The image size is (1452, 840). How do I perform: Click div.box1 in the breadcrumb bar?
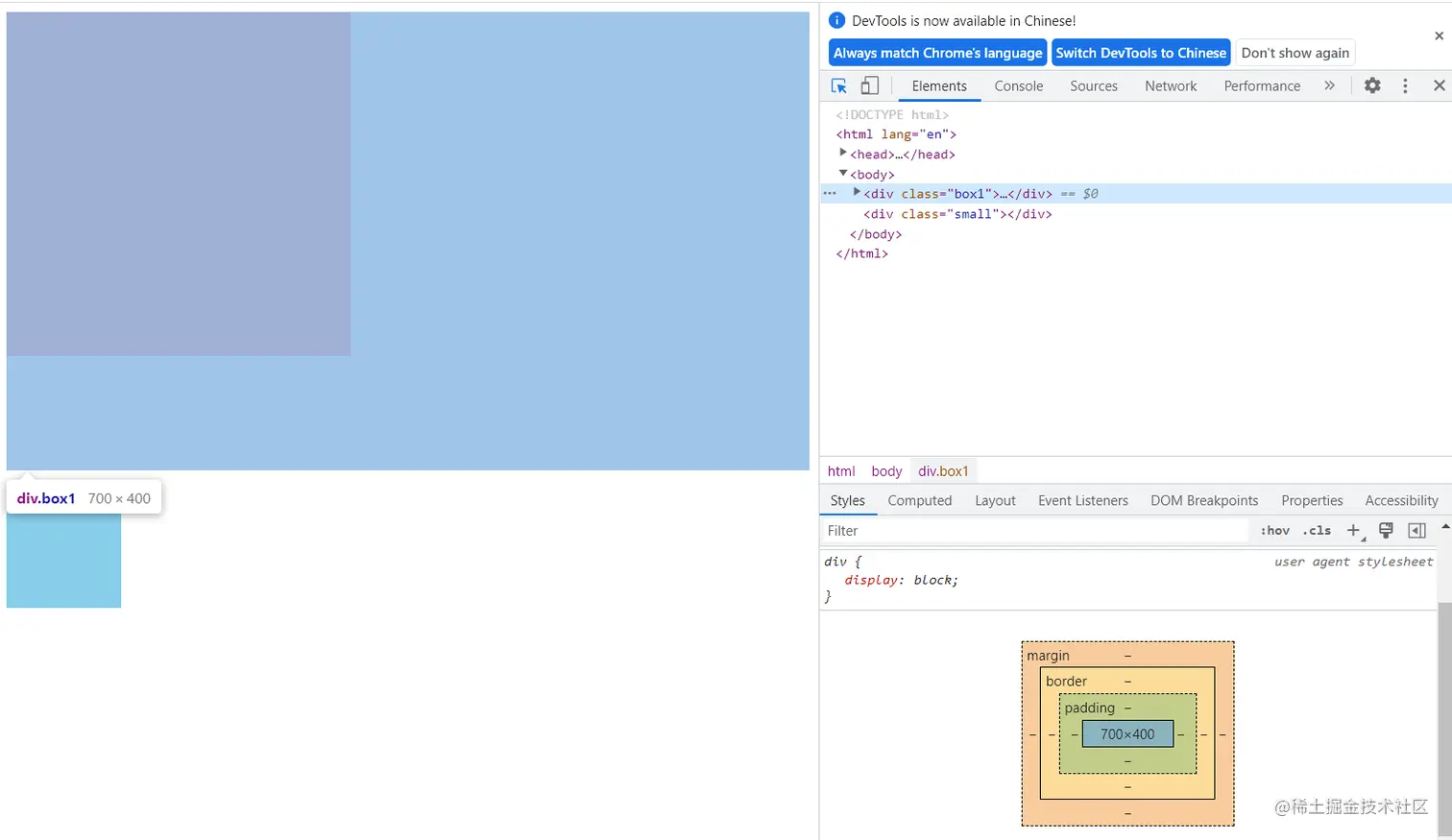(x=943, y=471)
